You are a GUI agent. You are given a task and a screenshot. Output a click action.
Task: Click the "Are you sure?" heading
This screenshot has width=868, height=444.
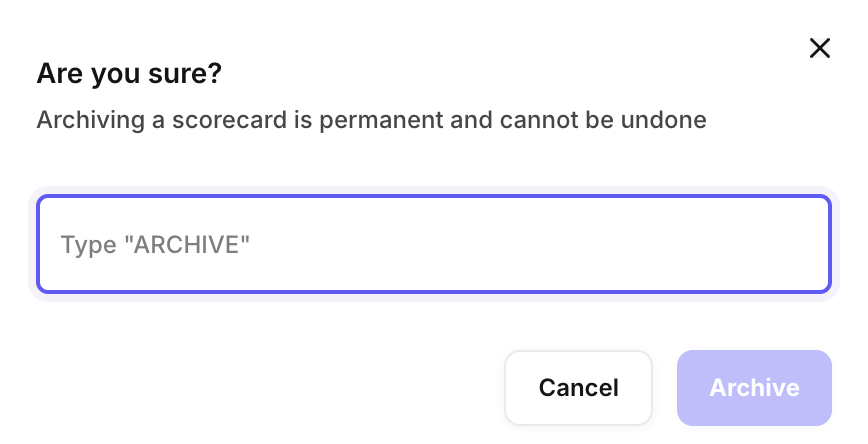pyautogui.click(x=129, y=73)
